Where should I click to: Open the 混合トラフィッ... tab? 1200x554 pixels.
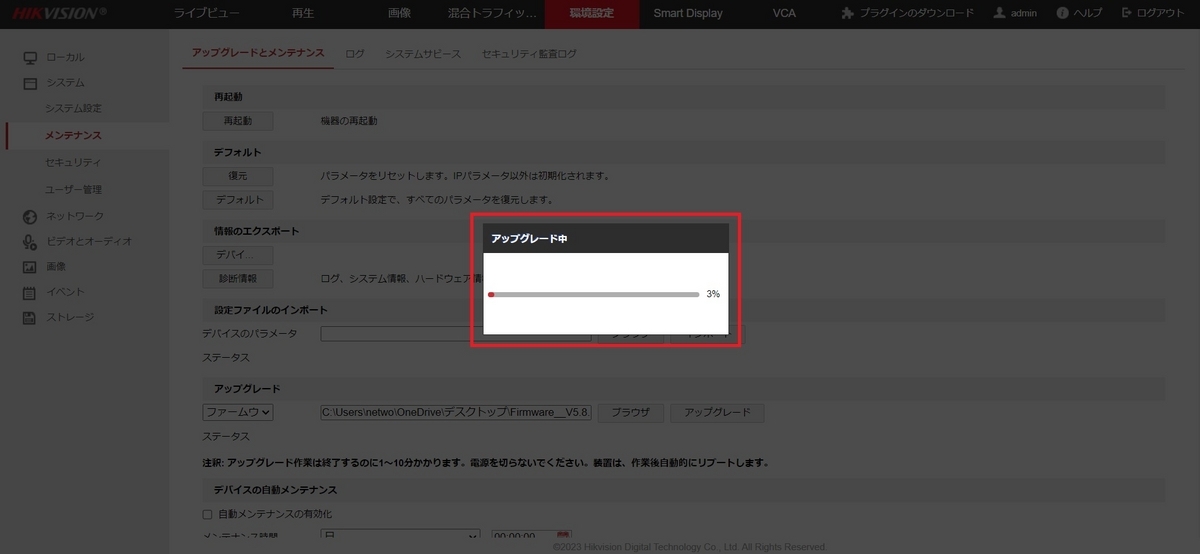(493, 14)
